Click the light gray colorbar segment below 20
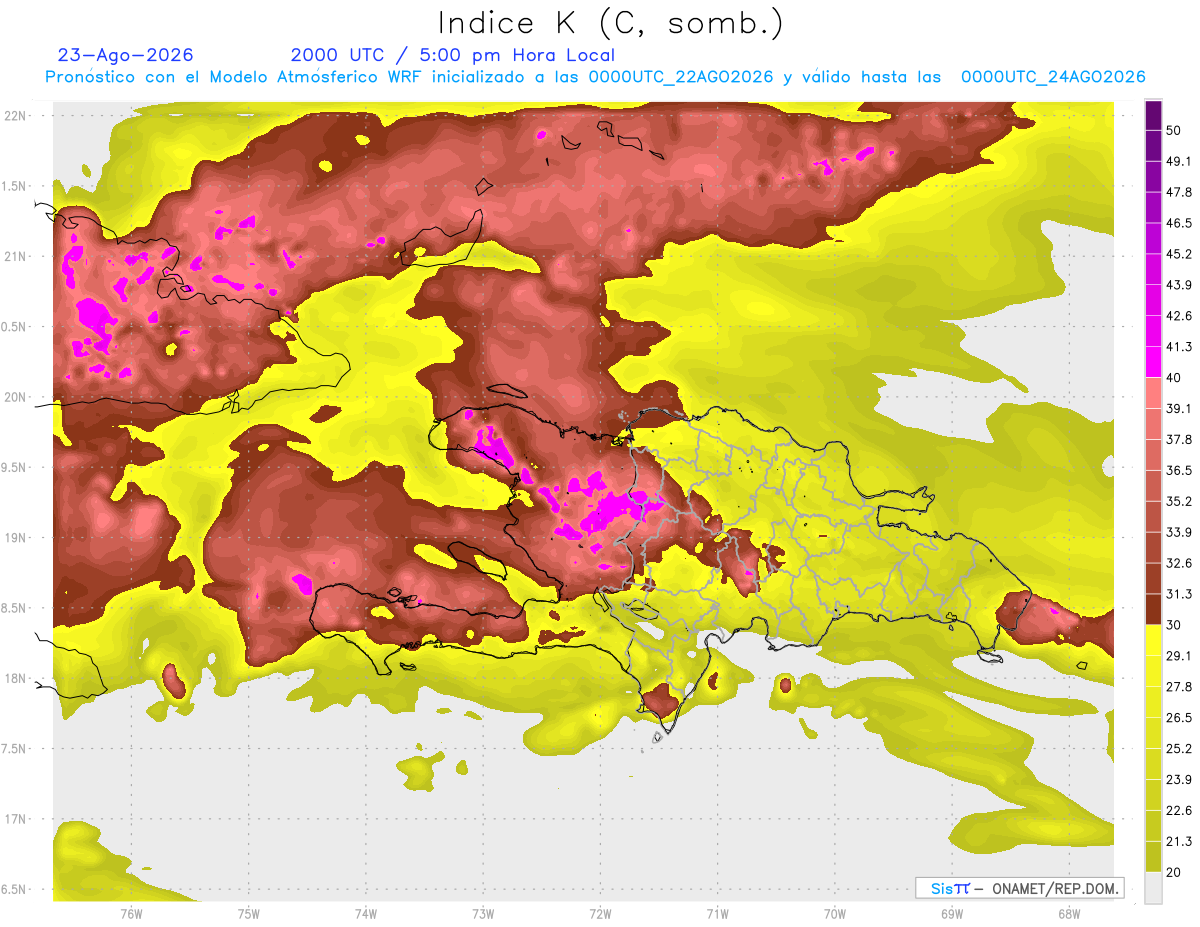This screenshot has width=1200, height=927. pyautogui.click(x=1153, y=888)
